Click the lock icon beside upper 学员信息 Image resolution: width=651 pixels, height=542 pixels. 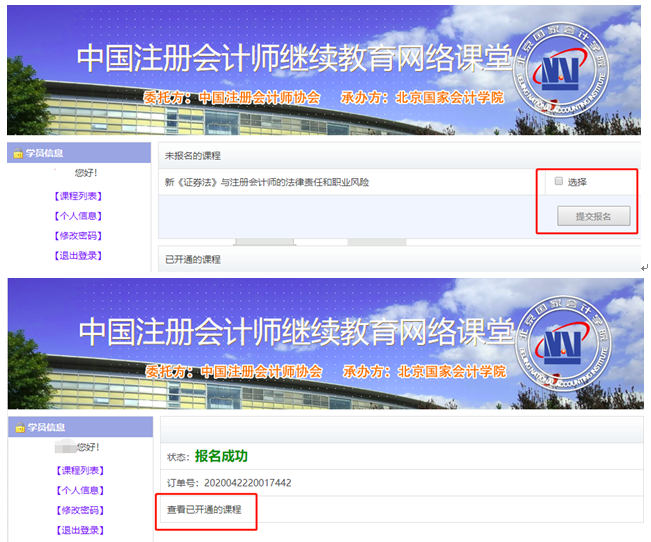tap(18, 153)
